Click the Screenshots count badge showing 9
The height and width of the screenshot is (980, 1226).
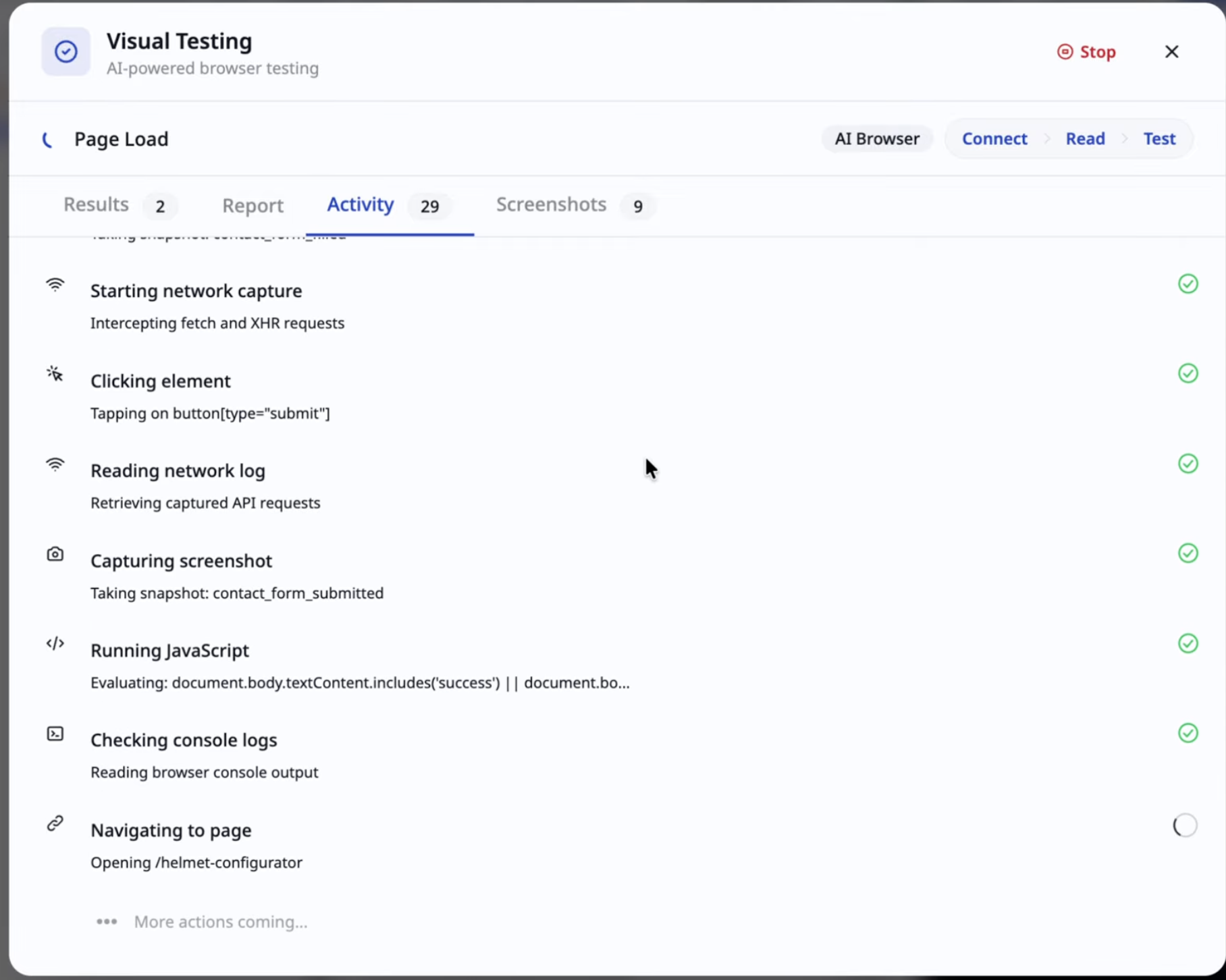click(x=637, y=206)
